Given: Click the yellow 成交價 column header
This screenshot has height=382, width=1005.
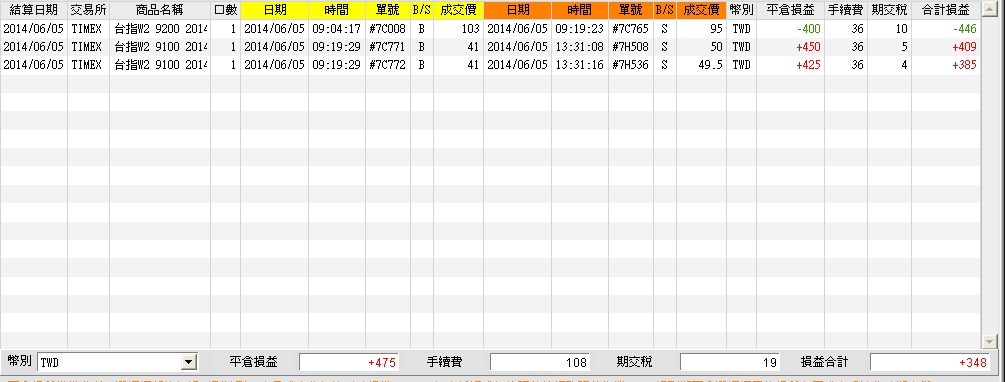Looking at the screenshot, I should (x=458, y=10).
